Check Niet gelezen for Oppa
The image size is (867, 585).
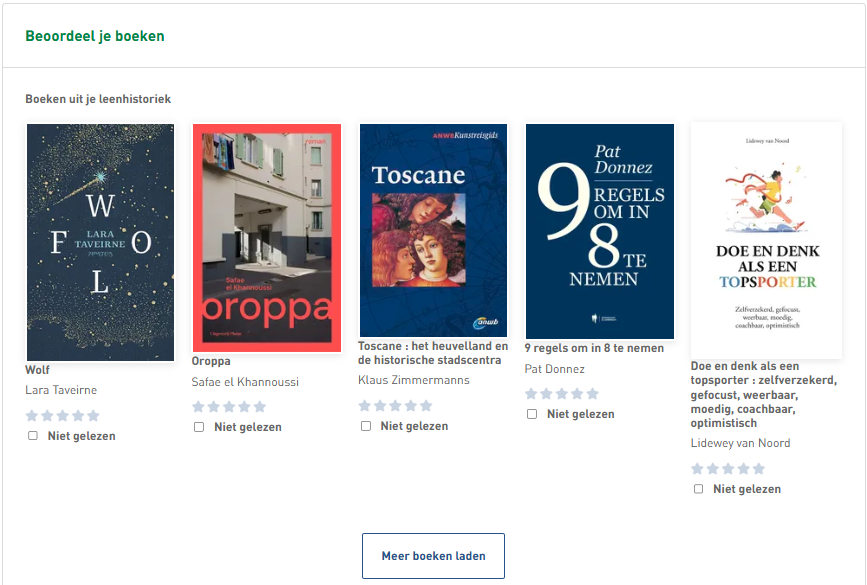pos(199,427)
